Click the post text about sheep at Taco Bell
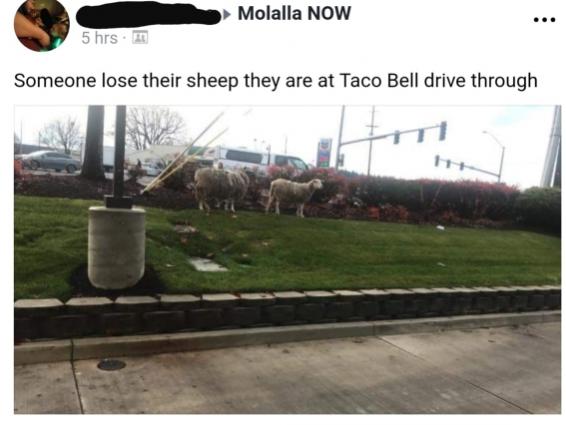The height and width of the screenshot is (425, 566). point(275,81)
